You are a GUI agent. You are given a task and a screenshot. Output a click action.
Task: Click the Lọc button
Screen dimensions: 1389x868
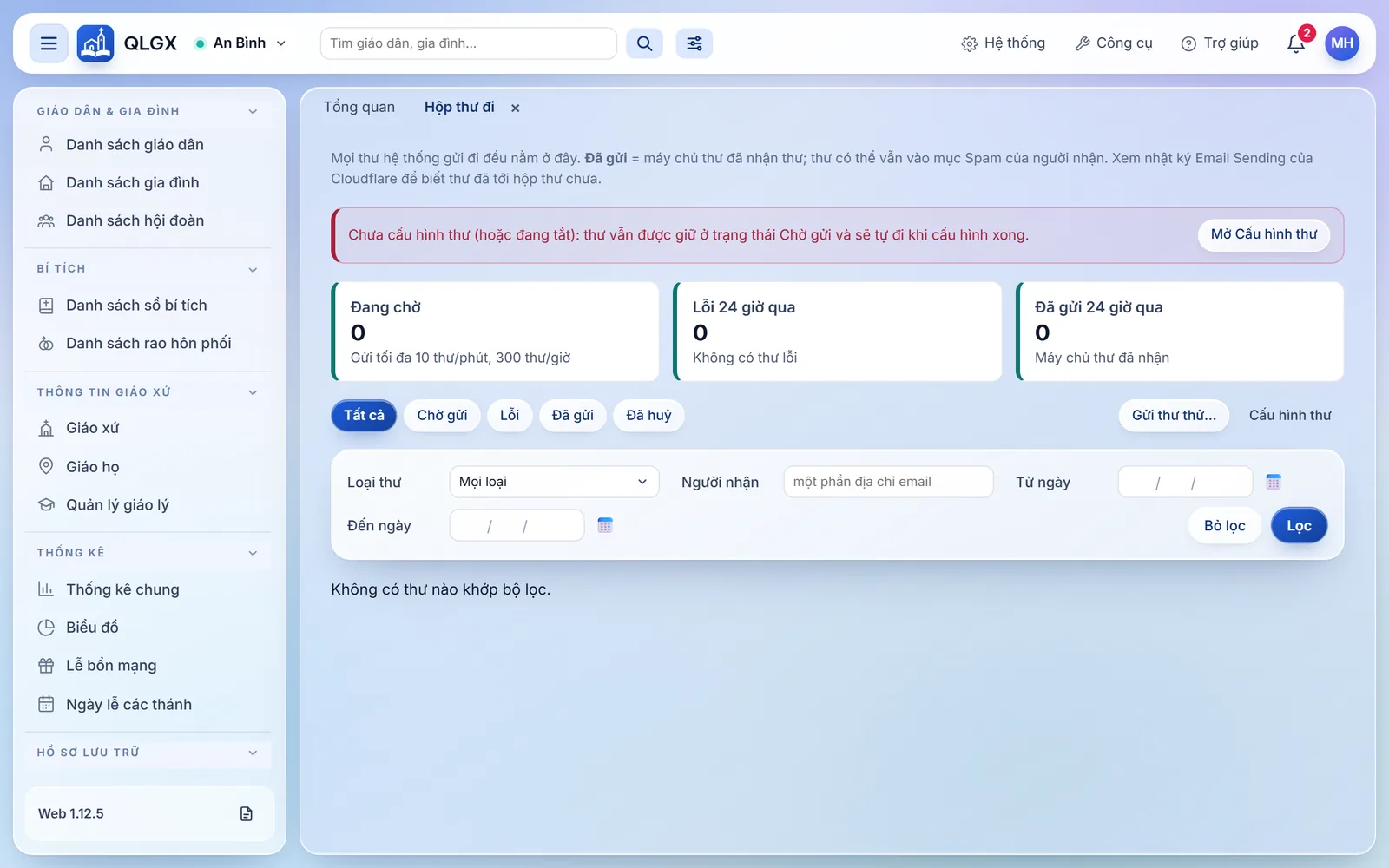[1299, 525]
